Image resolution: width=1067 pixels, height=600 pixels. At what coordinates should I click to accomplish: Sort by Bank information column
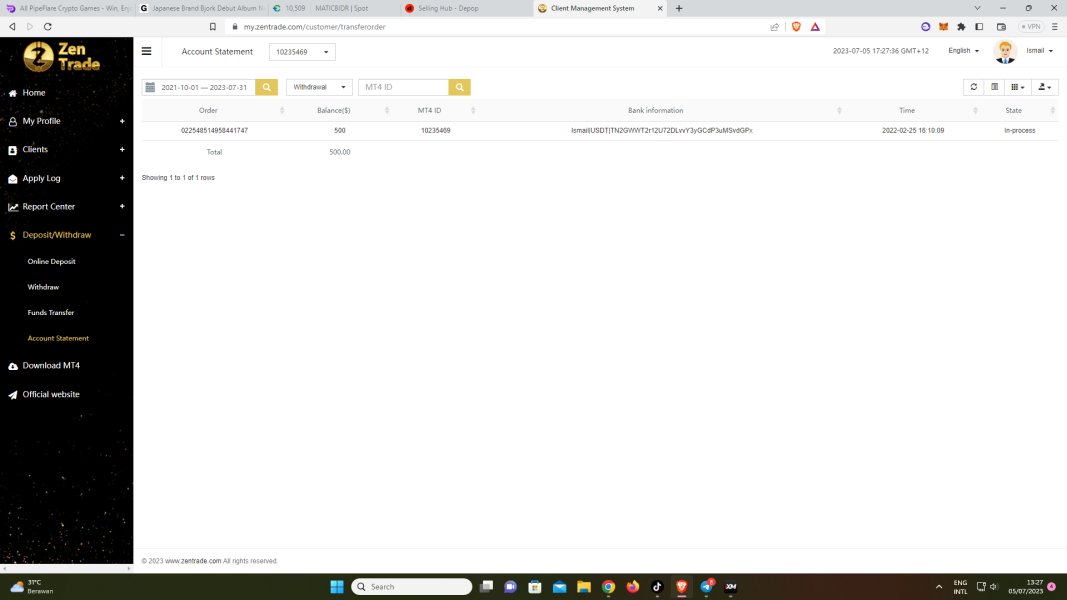655,110
